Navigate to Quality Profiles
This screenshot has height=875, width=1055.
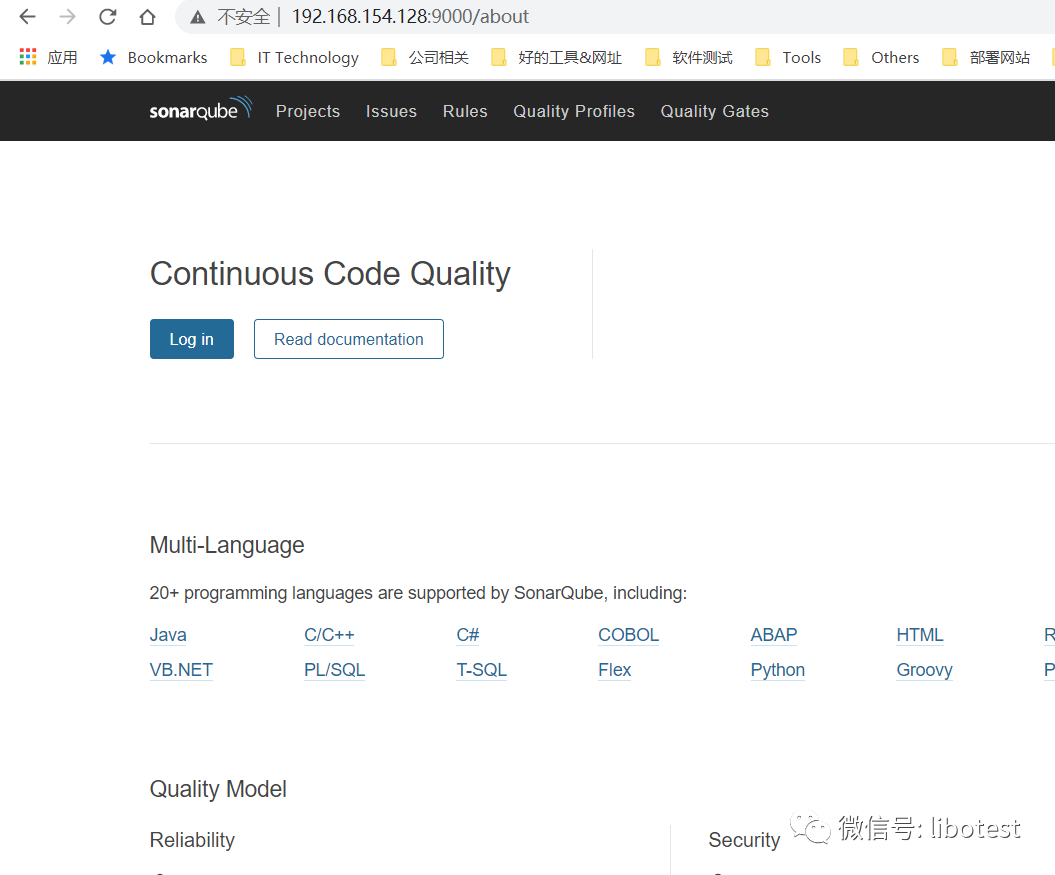574,111
